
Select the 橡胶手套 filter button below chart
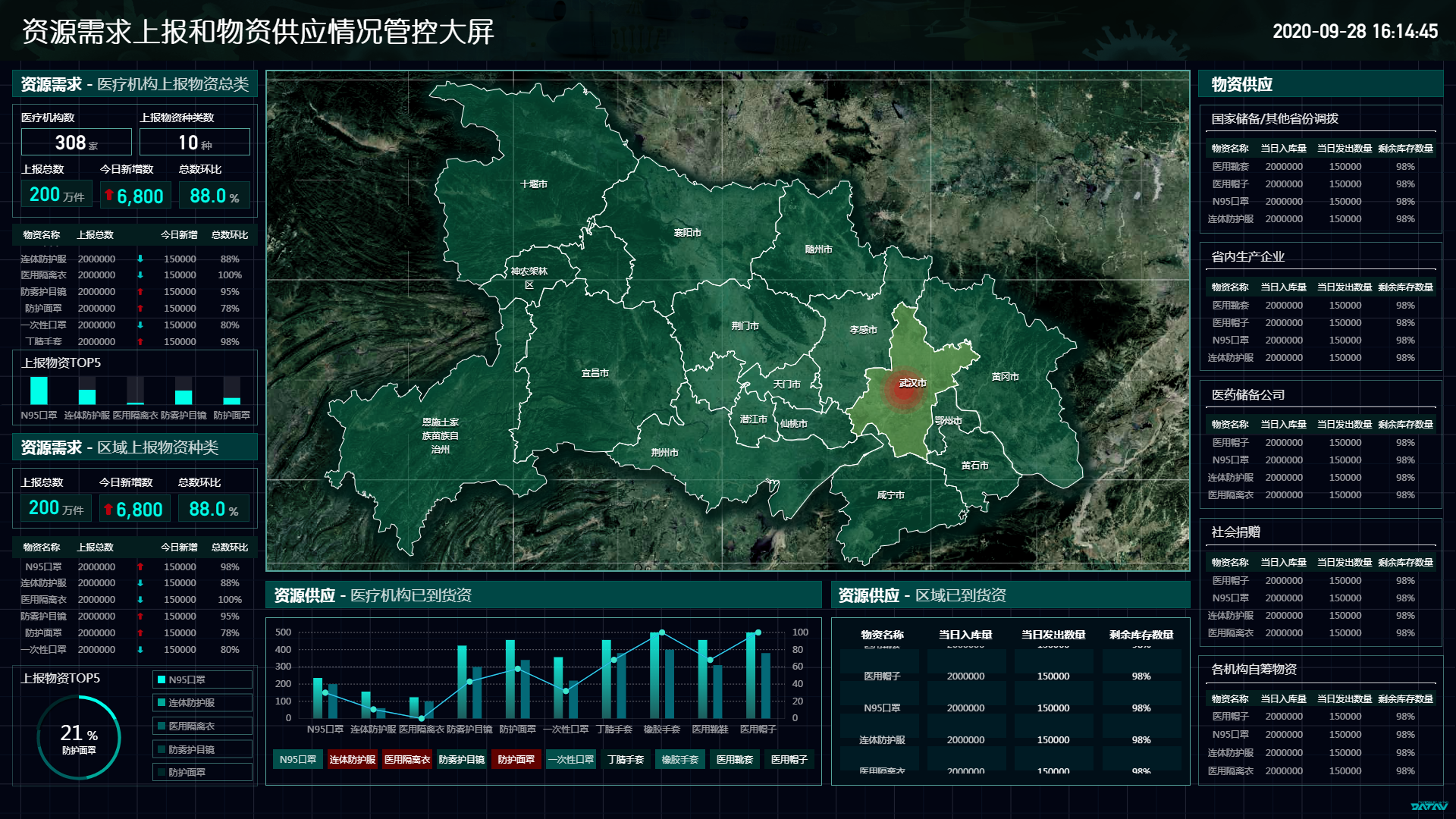tap(679, 759)
